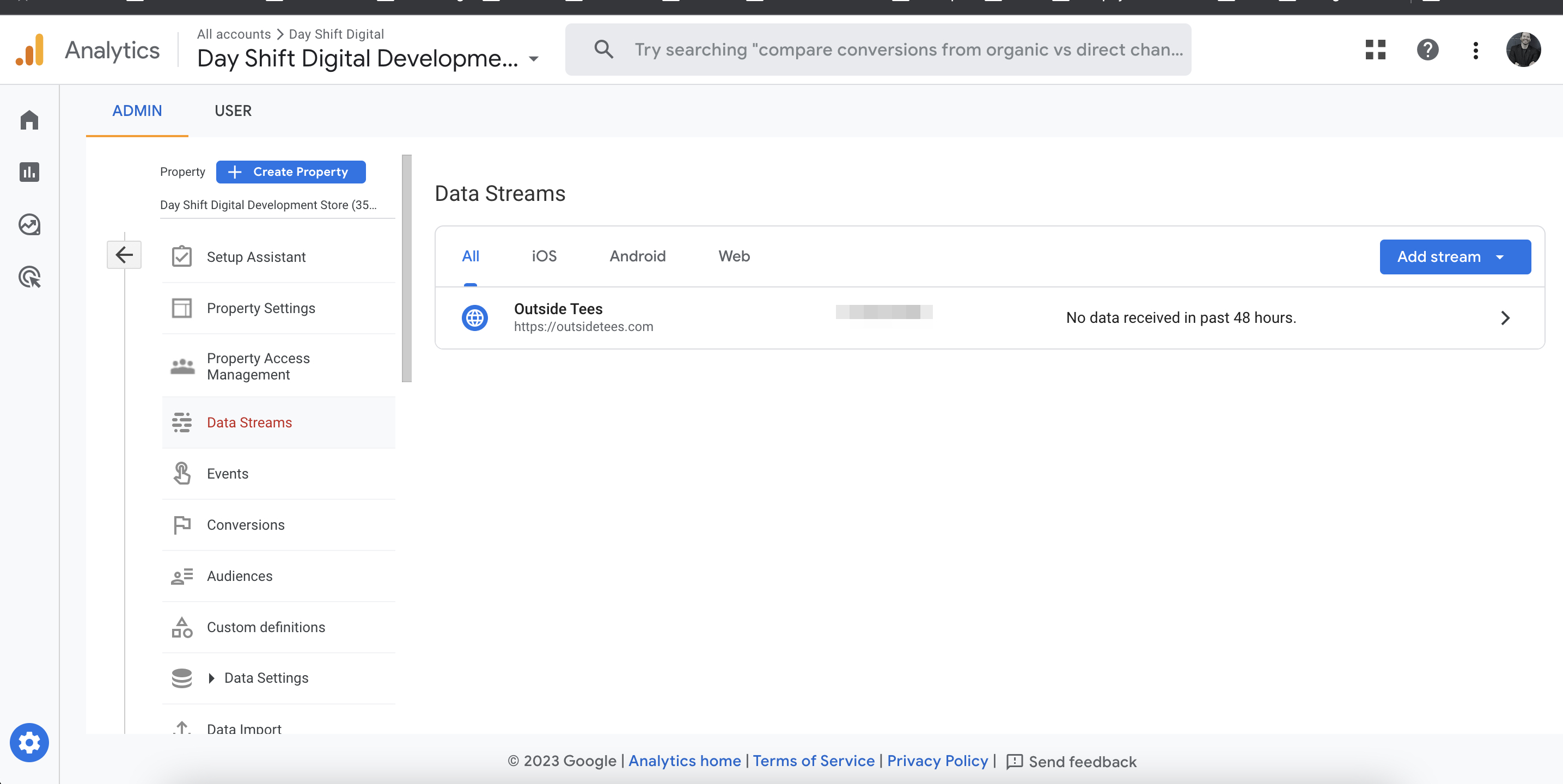Open Audiences menu item
The image size is (1563, 784).
tap(278, 576)
